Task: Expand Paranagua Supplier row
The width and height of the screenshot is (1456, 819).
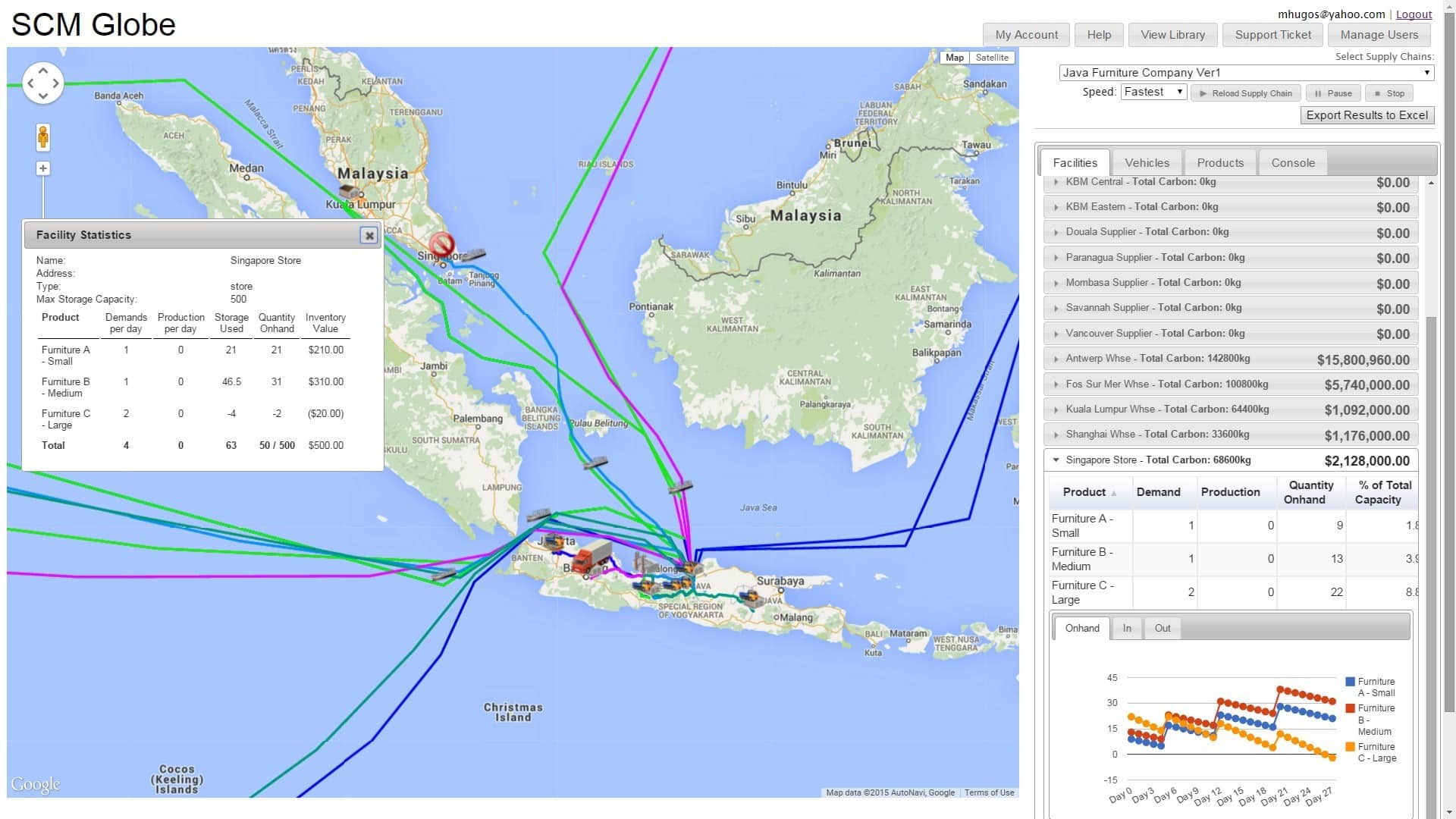Action: coord(1231,258)
